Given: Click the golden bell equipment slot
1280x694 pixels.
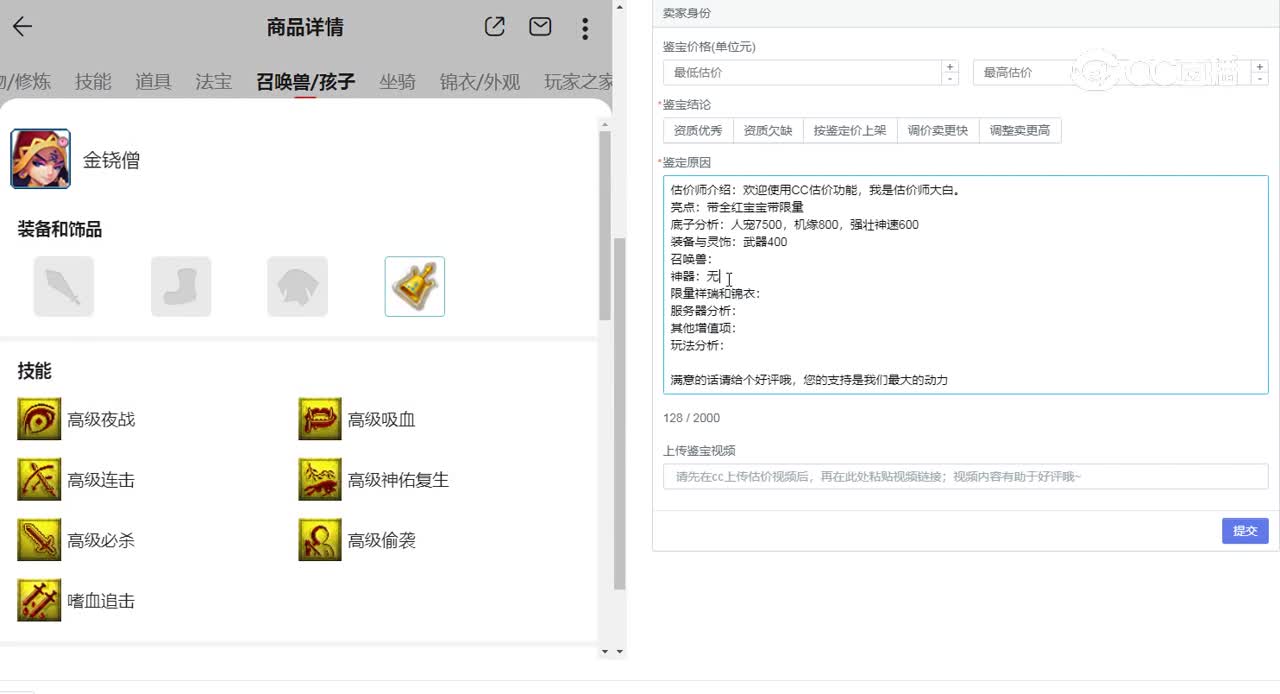Looking at the screenshot, I should point(414,286).
